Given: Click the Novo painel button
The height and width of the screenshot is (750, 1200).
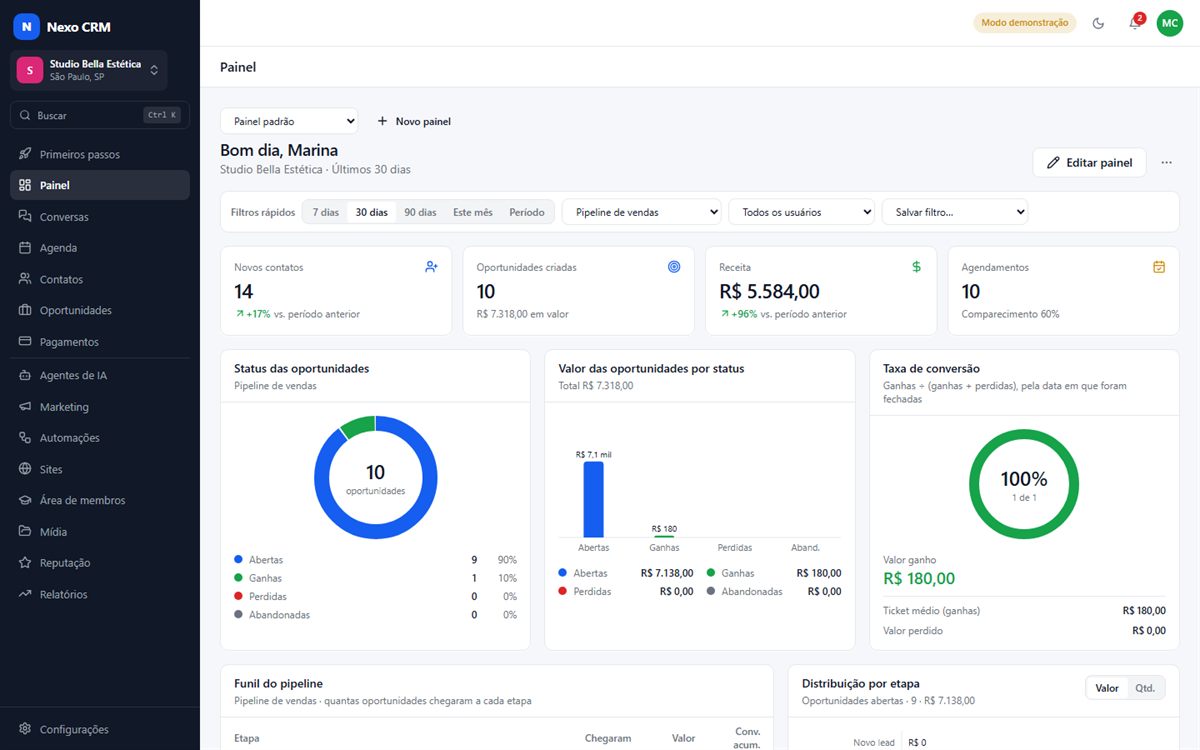Looking at the screenshot, I should [414, 121].
